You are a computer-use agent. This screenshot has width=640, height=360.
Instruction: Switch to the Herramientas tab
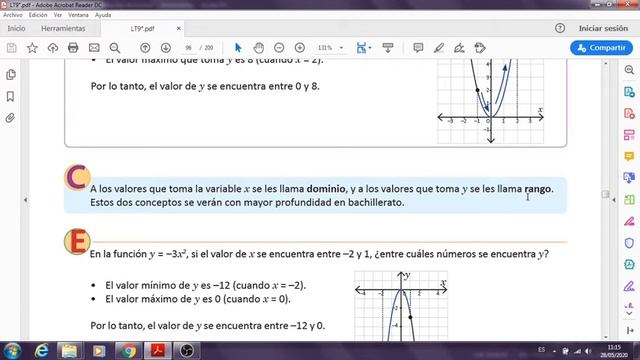(63, 28)
